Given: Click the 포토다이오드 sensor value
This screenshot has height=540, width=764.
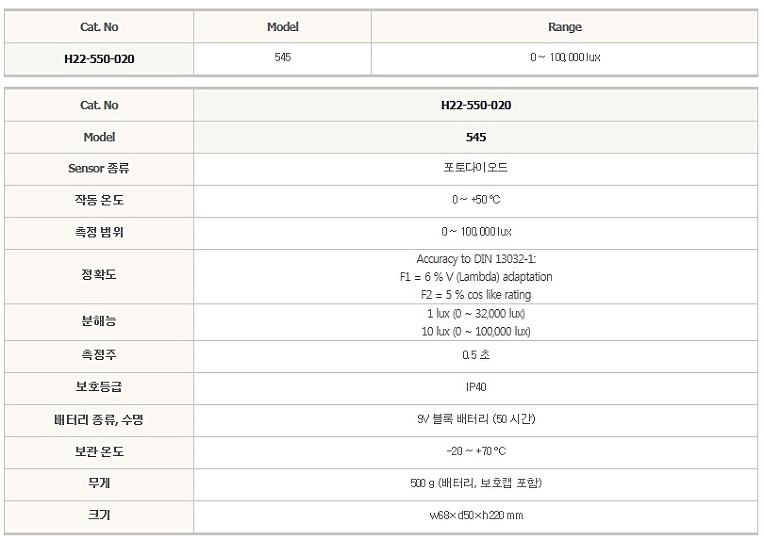Looking at the screenshot, I should tap(476, 168).
